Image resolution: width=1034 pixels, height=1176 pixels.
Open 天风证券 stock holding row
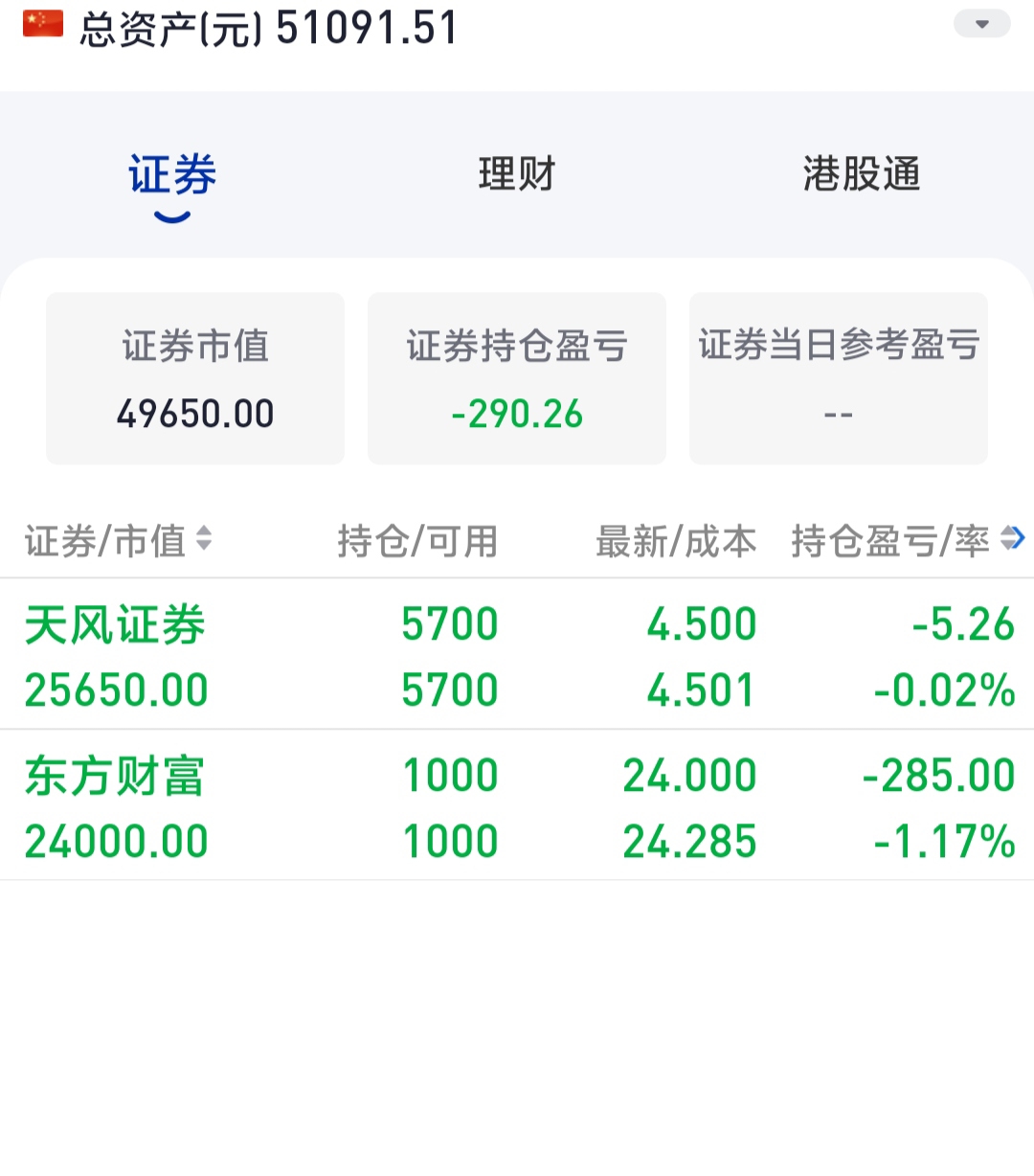517,655
